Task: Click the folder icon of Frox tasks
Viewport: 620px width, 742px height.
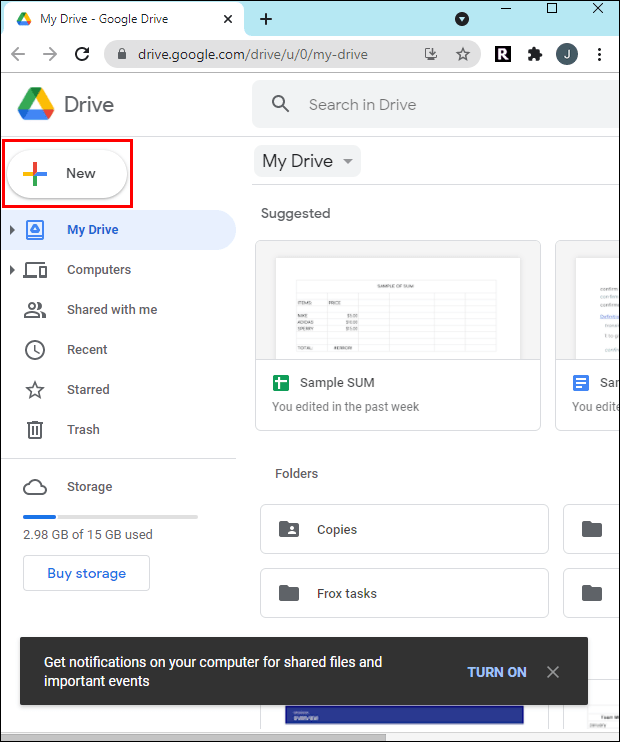Action: coord(289,593)
